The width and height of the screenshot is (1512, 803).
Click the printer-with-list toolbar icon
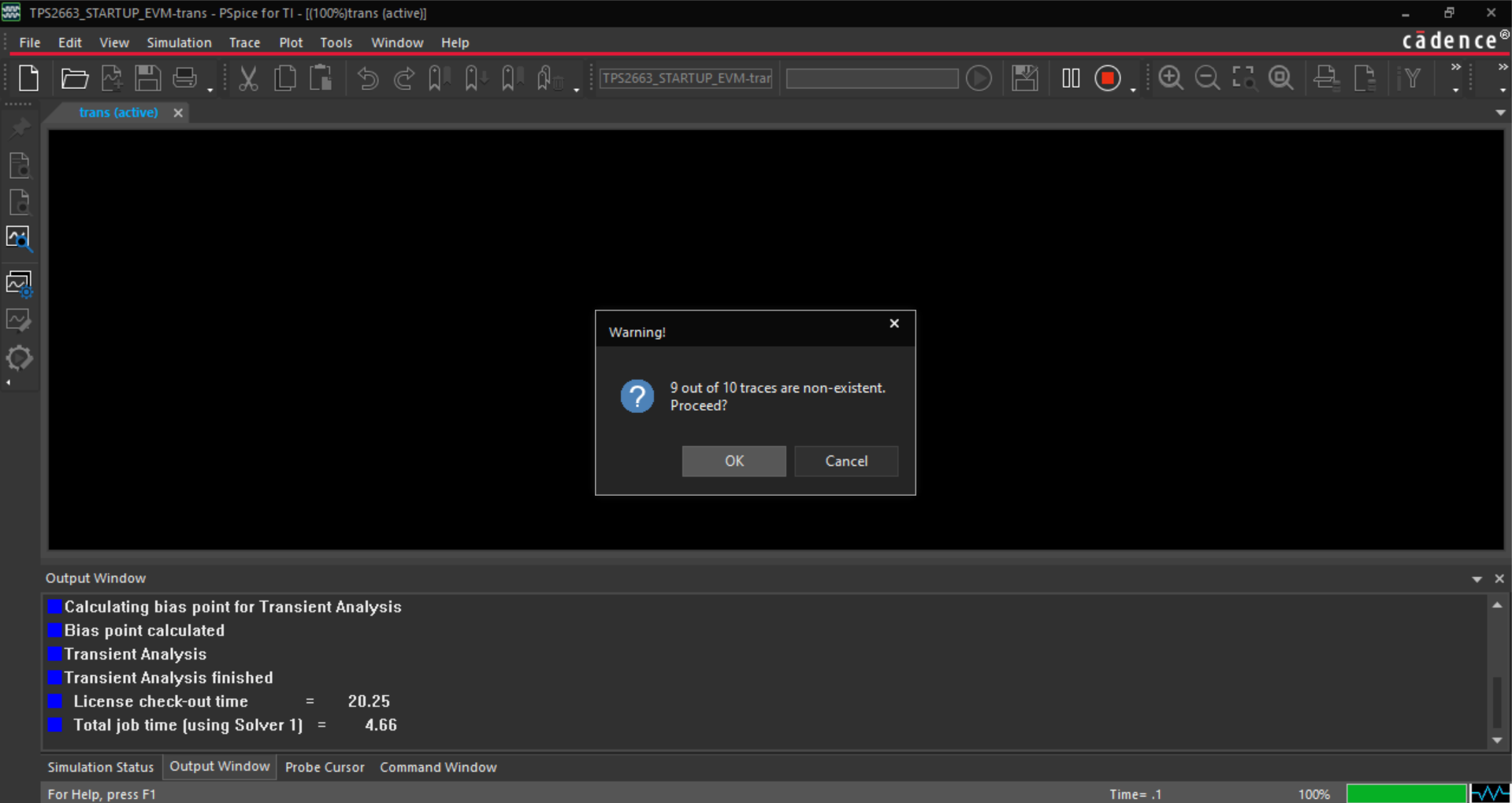1327,78
